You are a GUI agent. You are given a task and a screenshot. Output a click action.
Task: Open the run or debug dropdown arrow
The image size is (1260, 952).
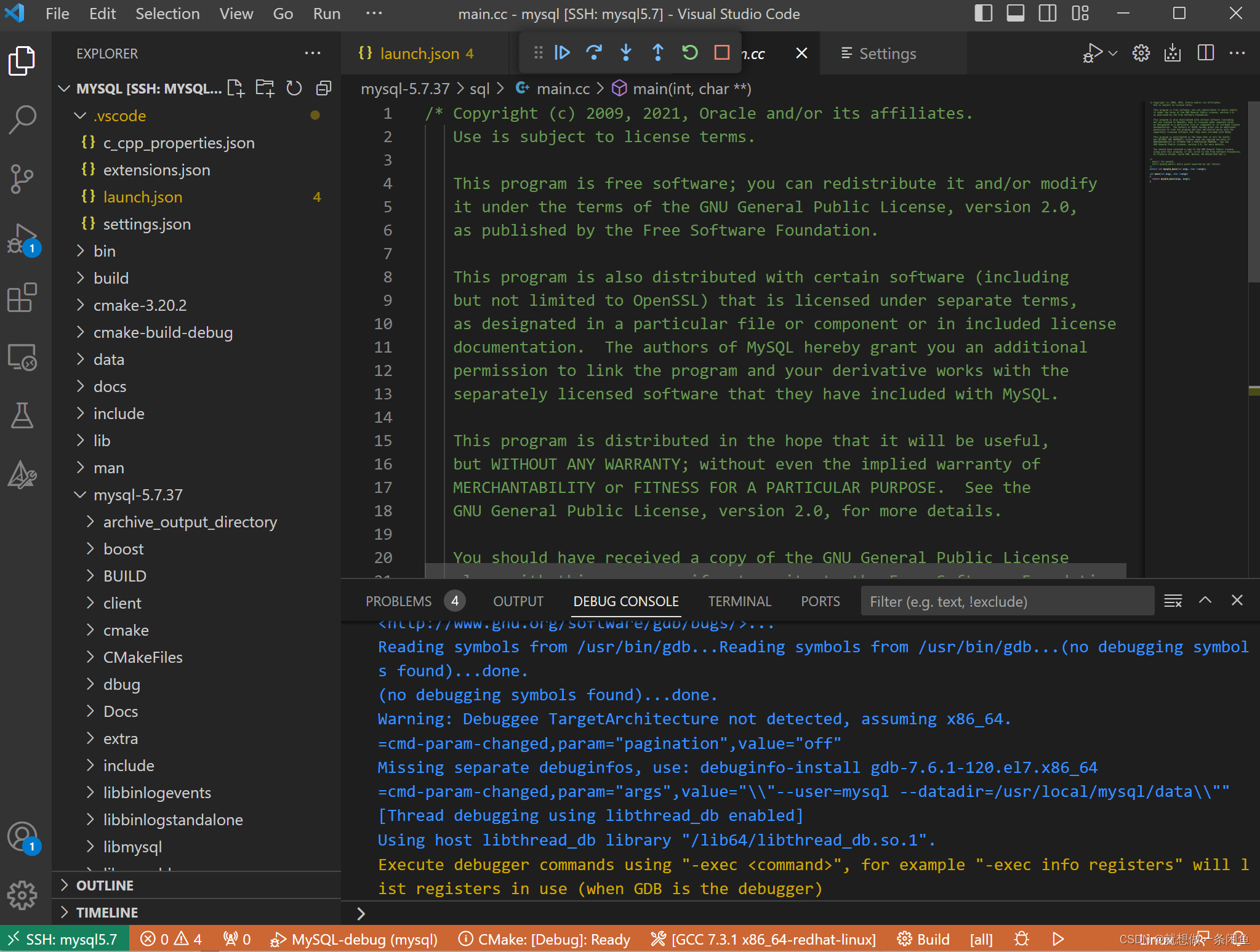click(1113, 54)
